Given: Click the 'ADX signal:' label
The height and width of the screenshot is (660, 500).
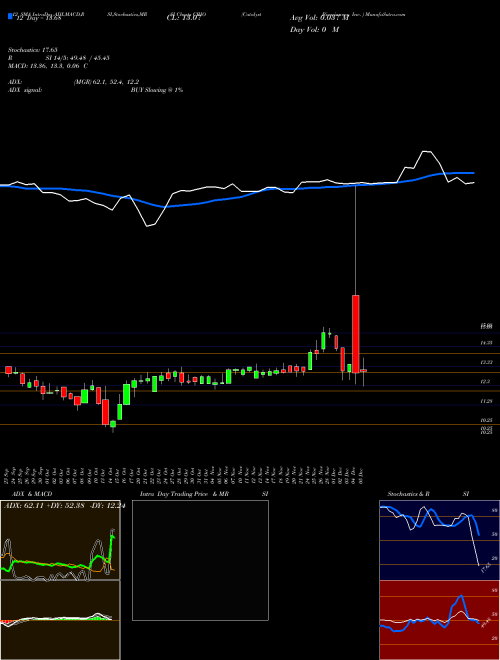Looking at the screenshot, I should point(25,90).
